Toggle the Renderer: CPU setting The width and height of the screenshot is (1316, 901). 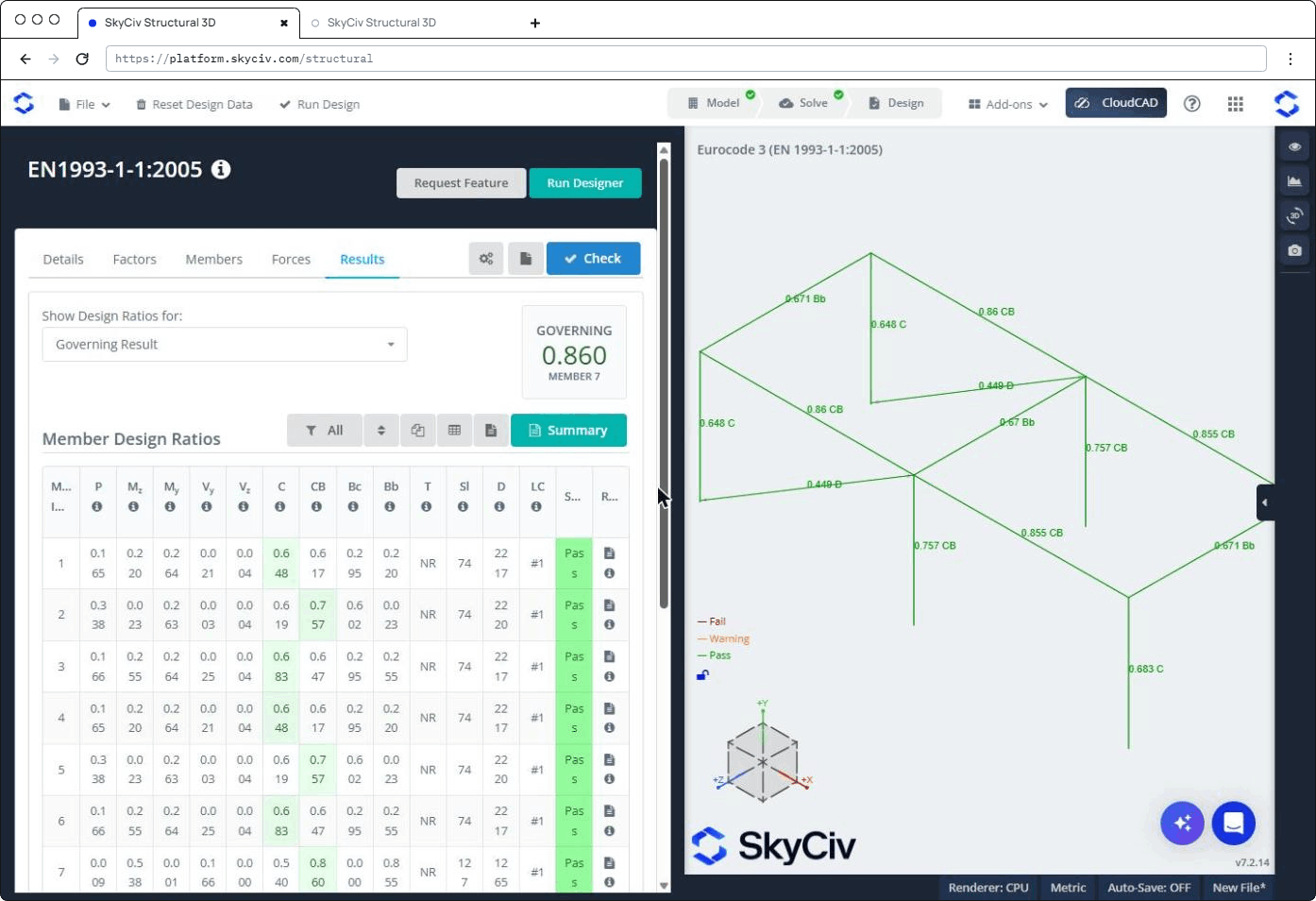(988, 888)
